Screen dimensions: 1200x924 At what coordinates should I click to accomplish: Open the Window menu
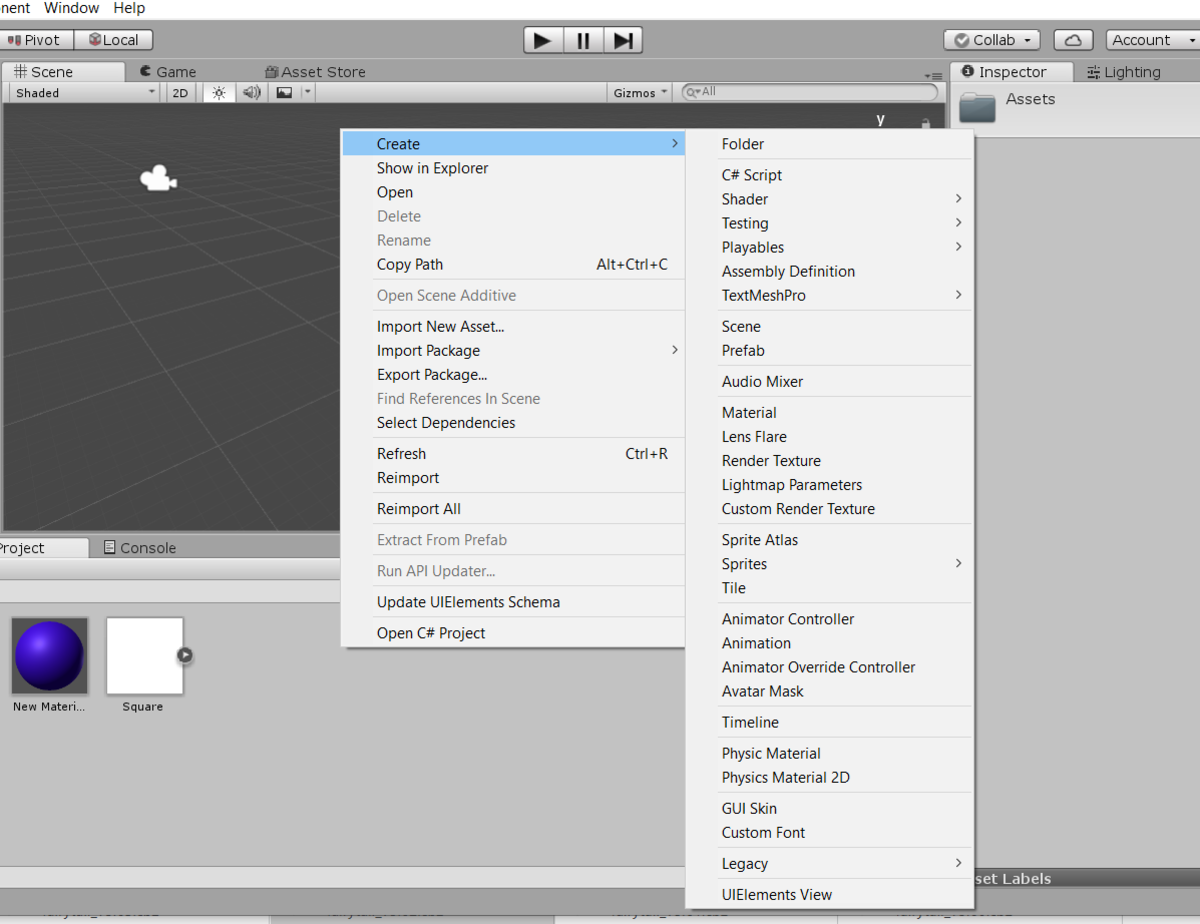[71, 8]
